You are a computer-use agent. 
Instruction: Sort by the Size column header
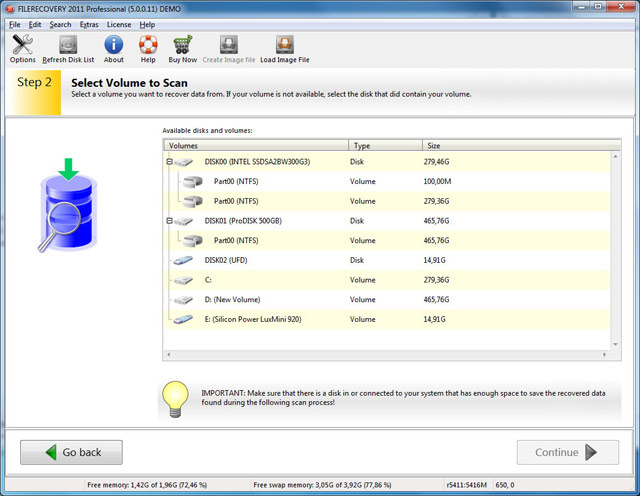click(x=521, y=146)
